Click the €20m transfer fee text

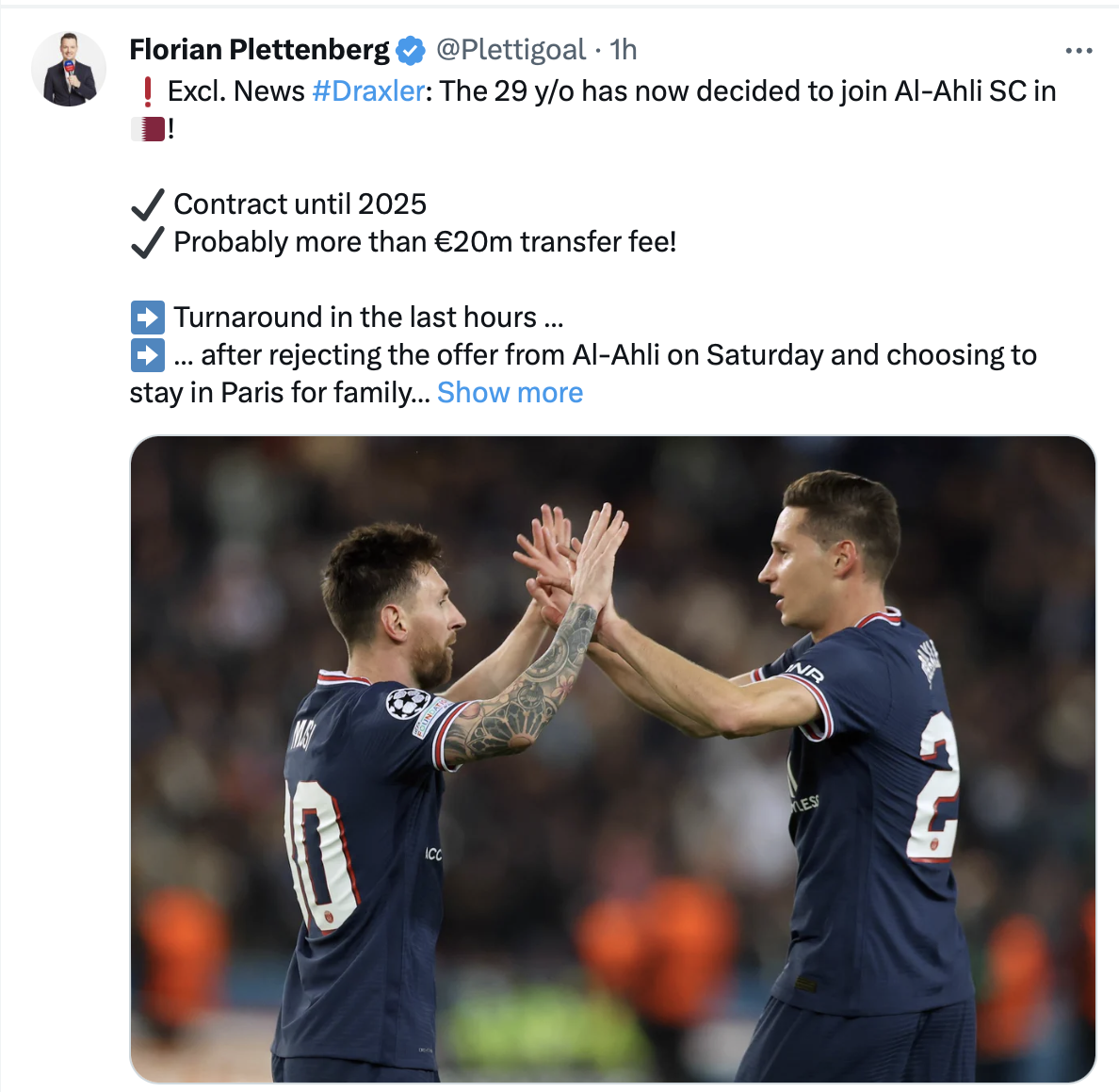pyautogui.click(x=426, y=242)
